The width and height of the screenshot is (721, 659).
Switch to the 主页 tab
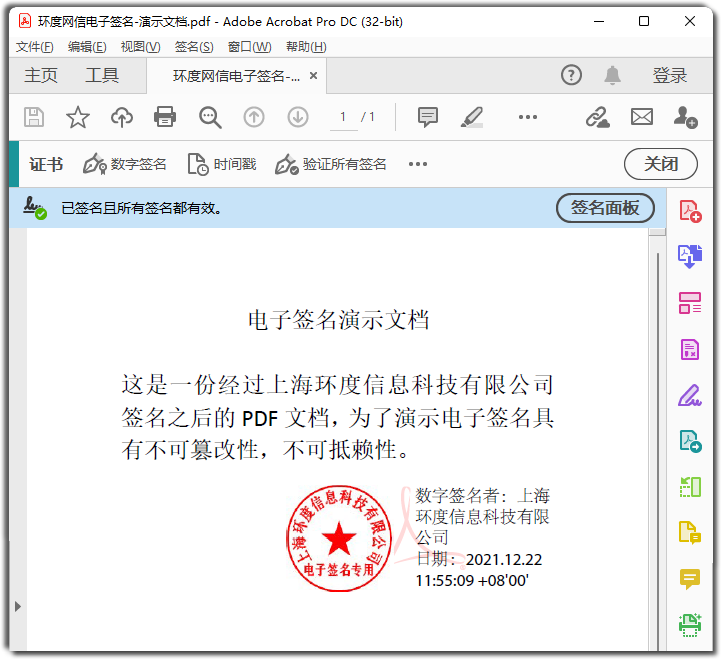point(41,75)
